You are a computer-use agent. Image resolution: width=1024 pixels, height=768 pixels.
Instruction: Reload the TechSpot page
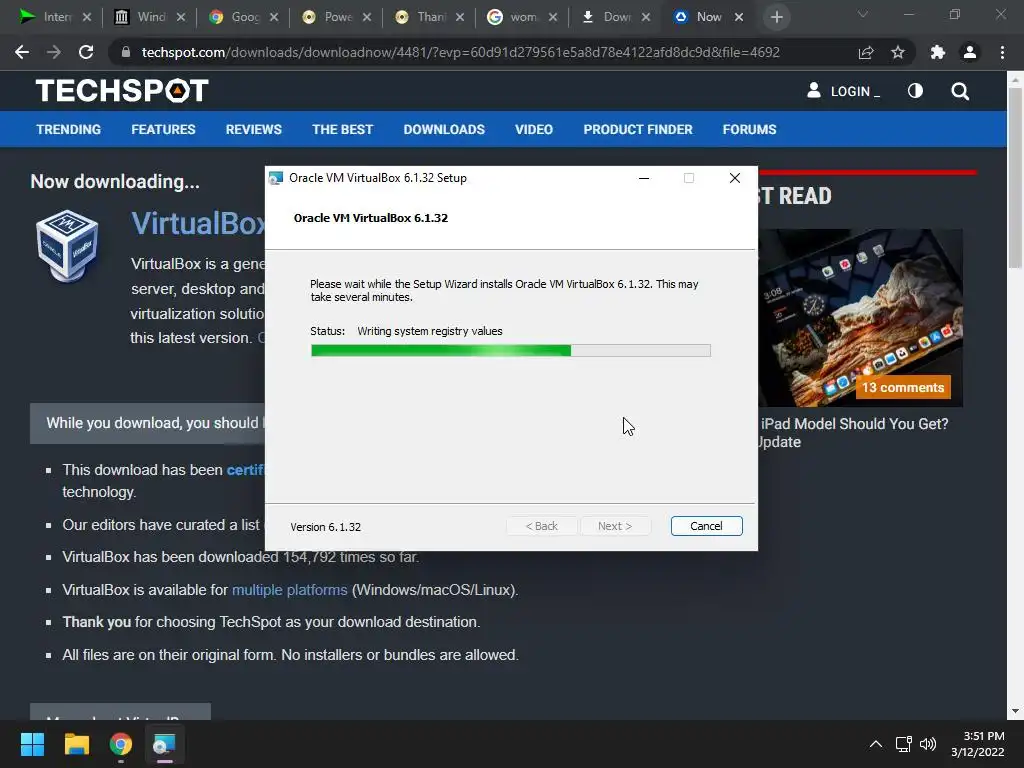(x=86, y=52)
